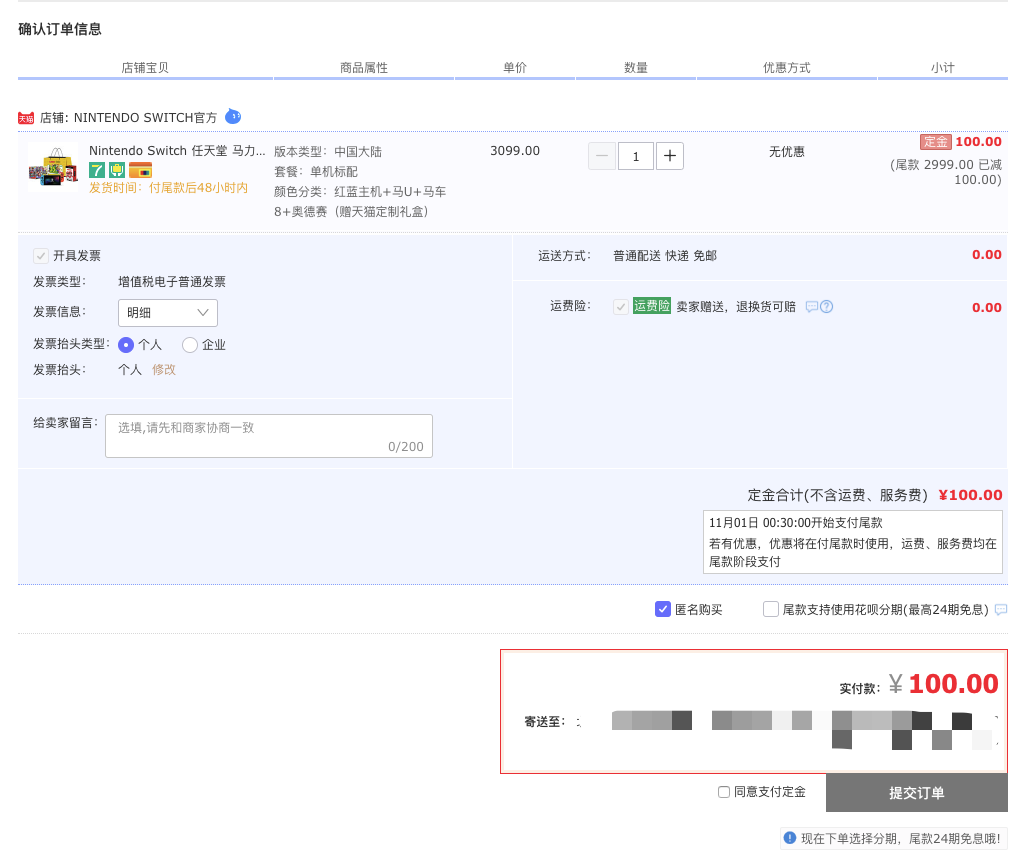
Task: Click the speech bubble icon after 花呗分期 option
Action: [x=1001, y=610]
